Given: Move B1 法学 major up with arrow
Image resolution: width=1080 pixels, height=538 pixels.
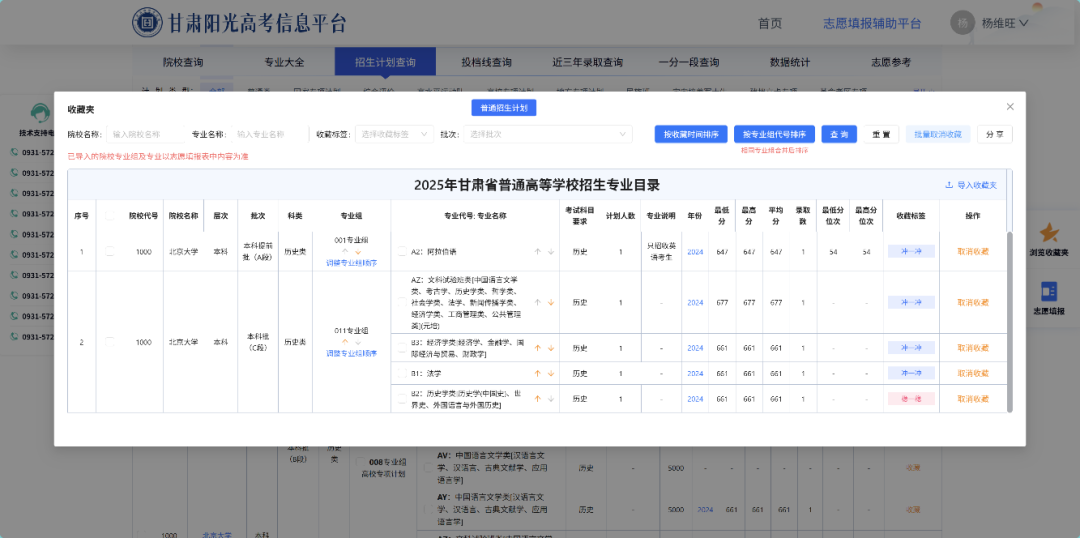Looking at the screenshot, I should (x=537, y=373).
